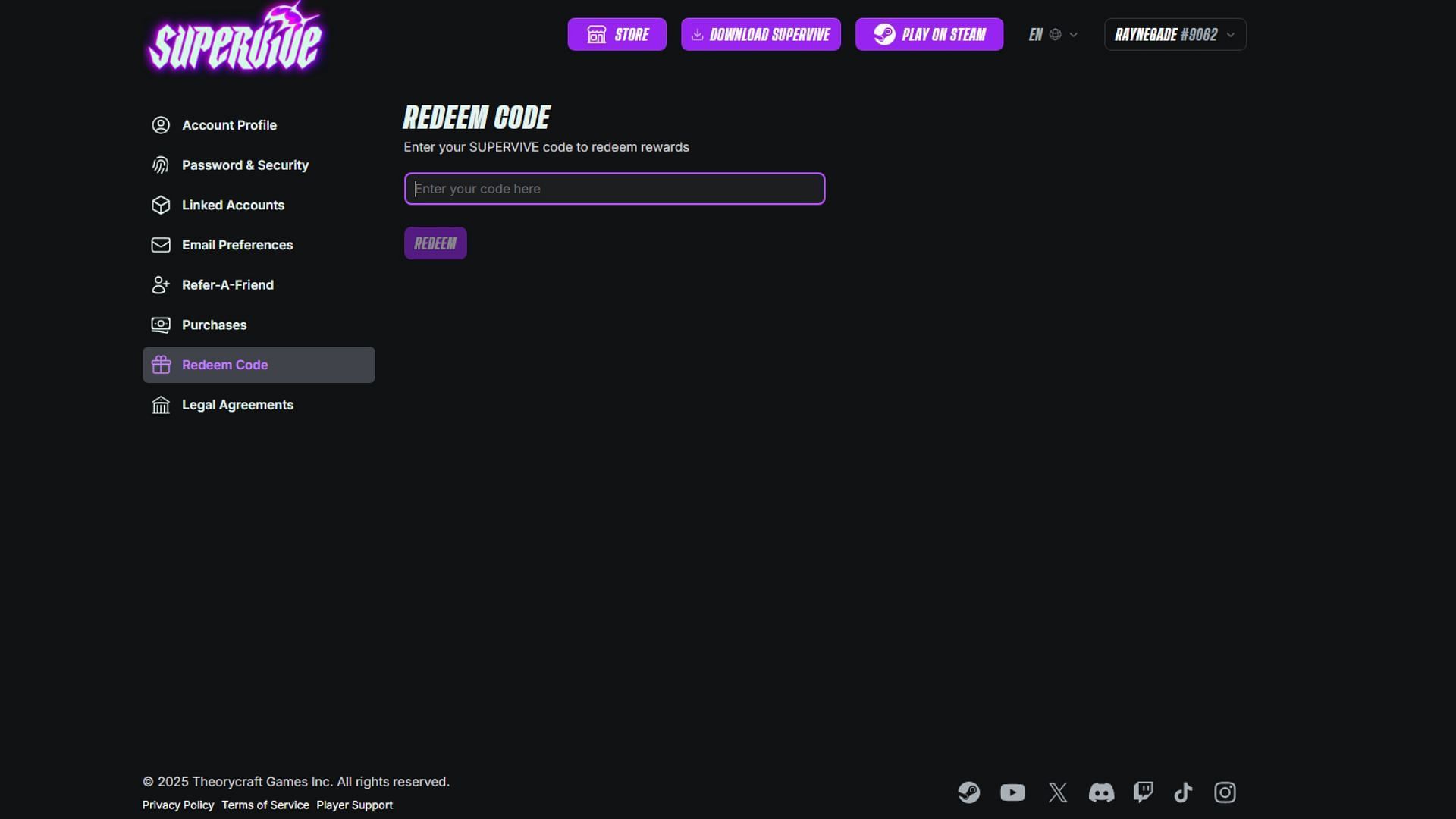Open the EN language selector
The width and height of the screenshot is (1456, 819).
(x=1053, y=34)
